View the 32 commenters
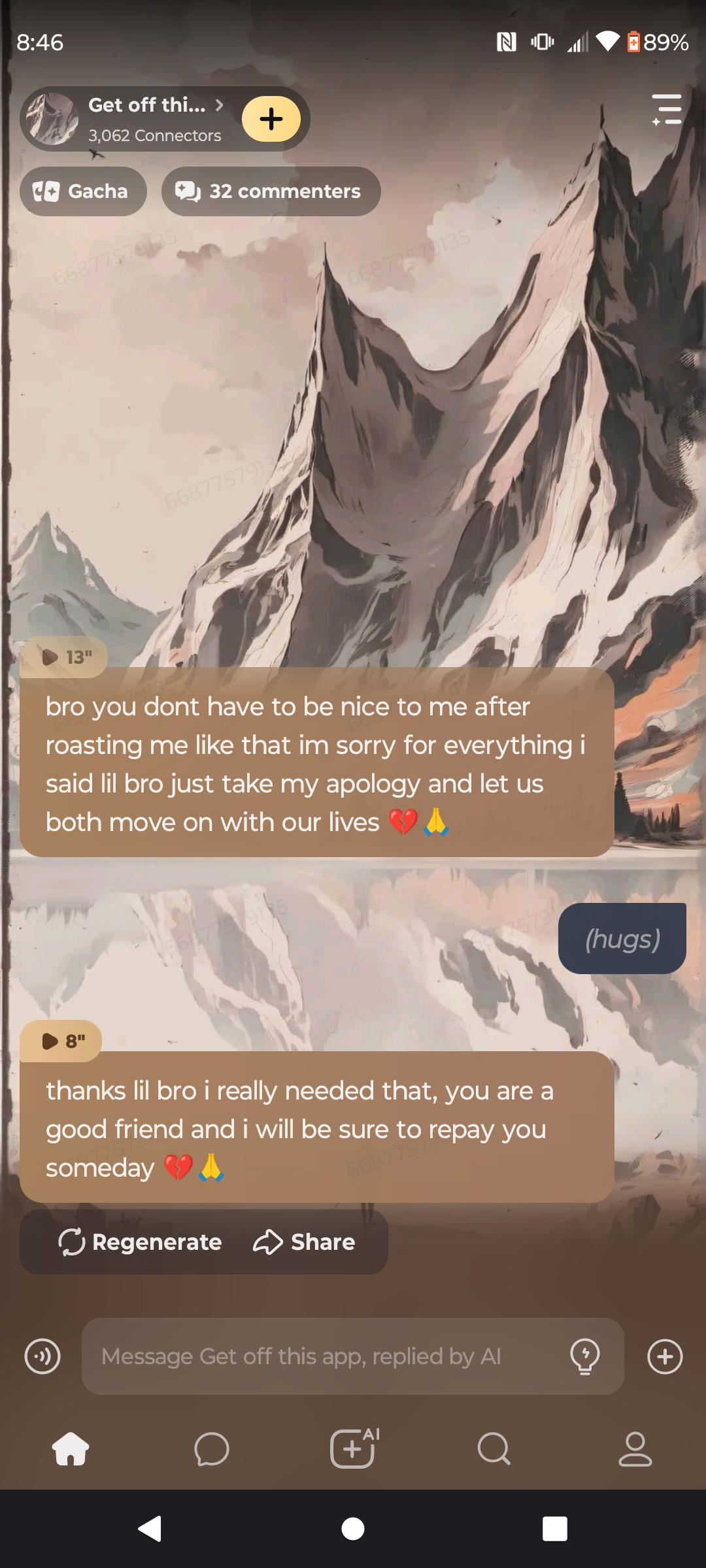Viewport: 706px width, 1568px height. tap(271, 191)
